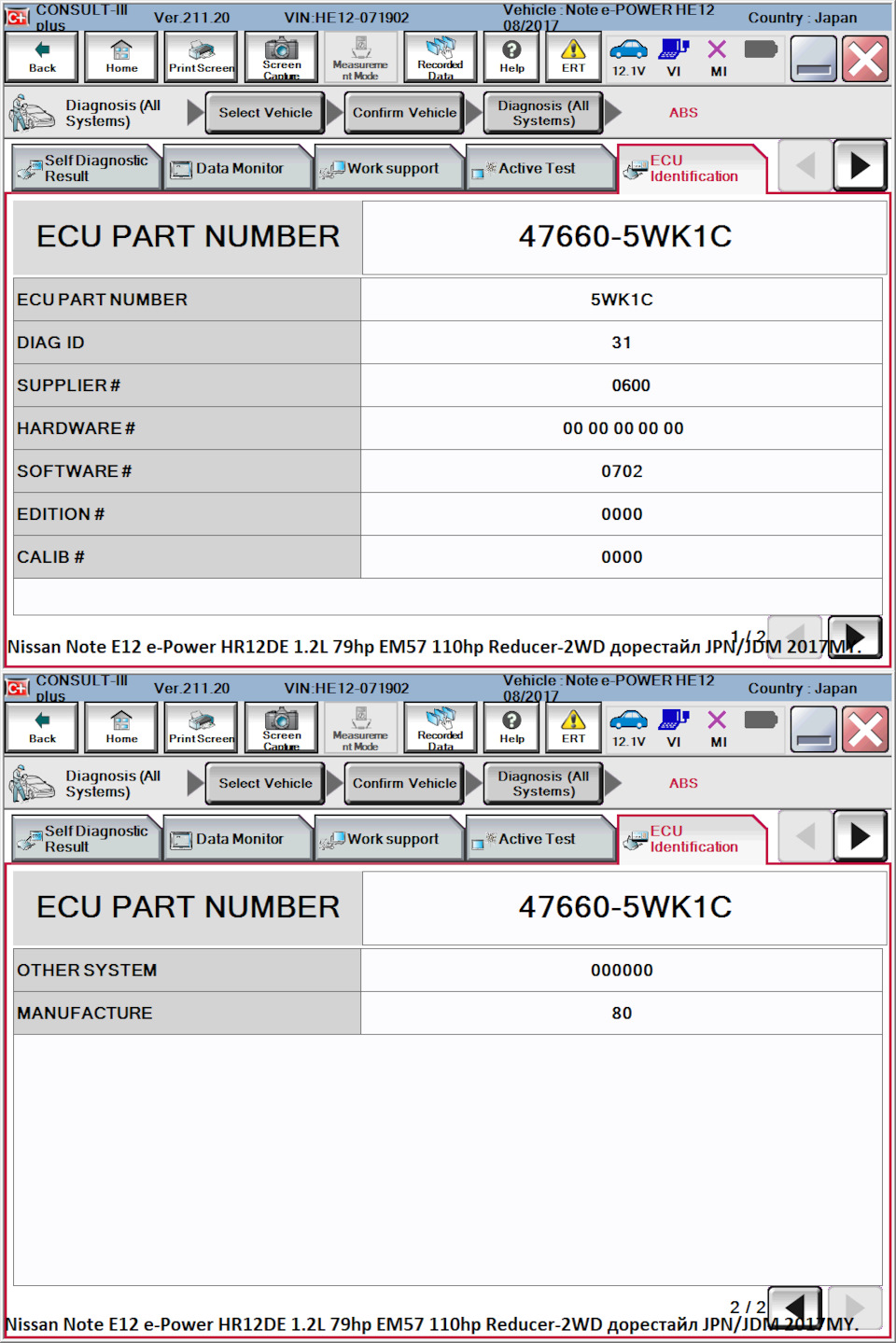Open Measurement Mode in lower window
Image resolution: width=896 pixels, height=1343 pixels.
[x=360, y=728]
